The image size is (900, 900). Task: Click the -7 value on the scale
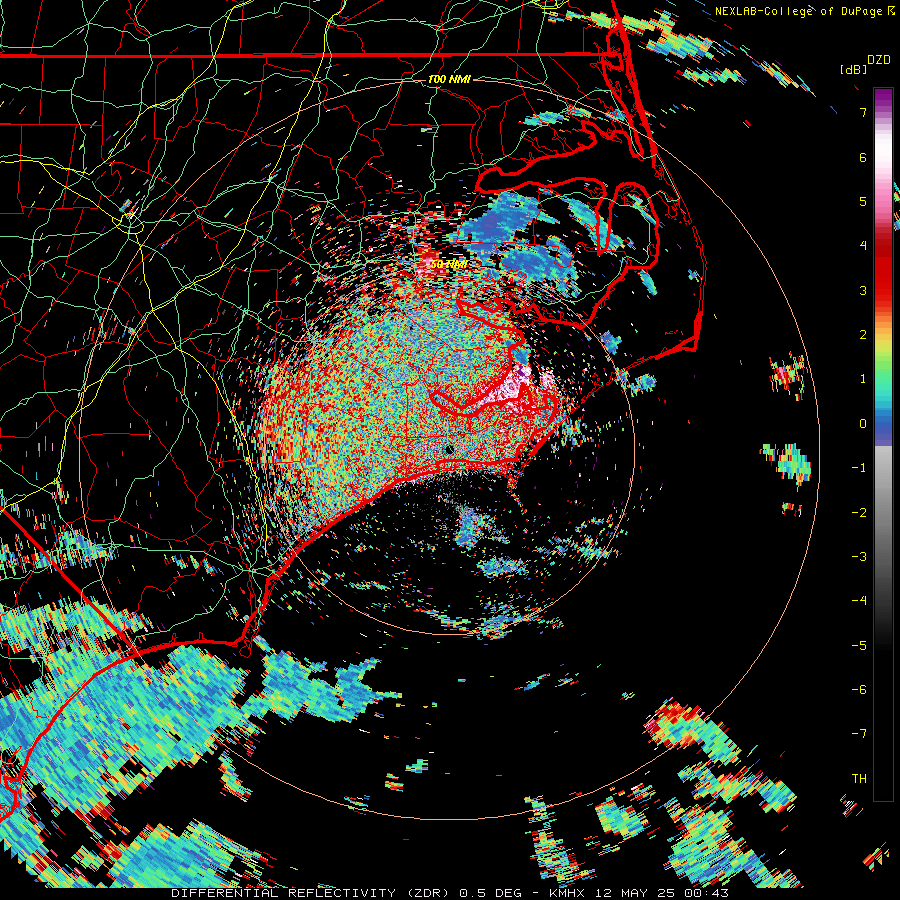point(859,734)
